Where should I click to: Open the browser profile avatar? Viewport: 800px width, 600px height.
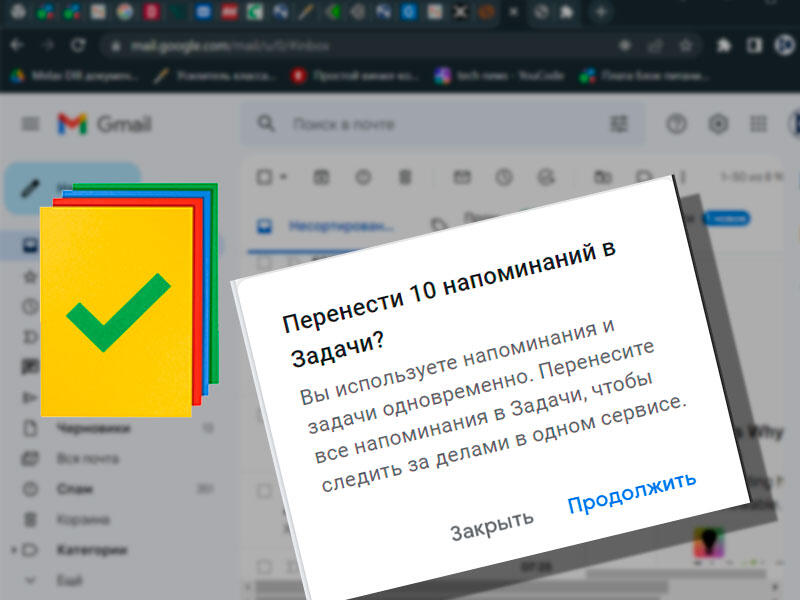785,45
